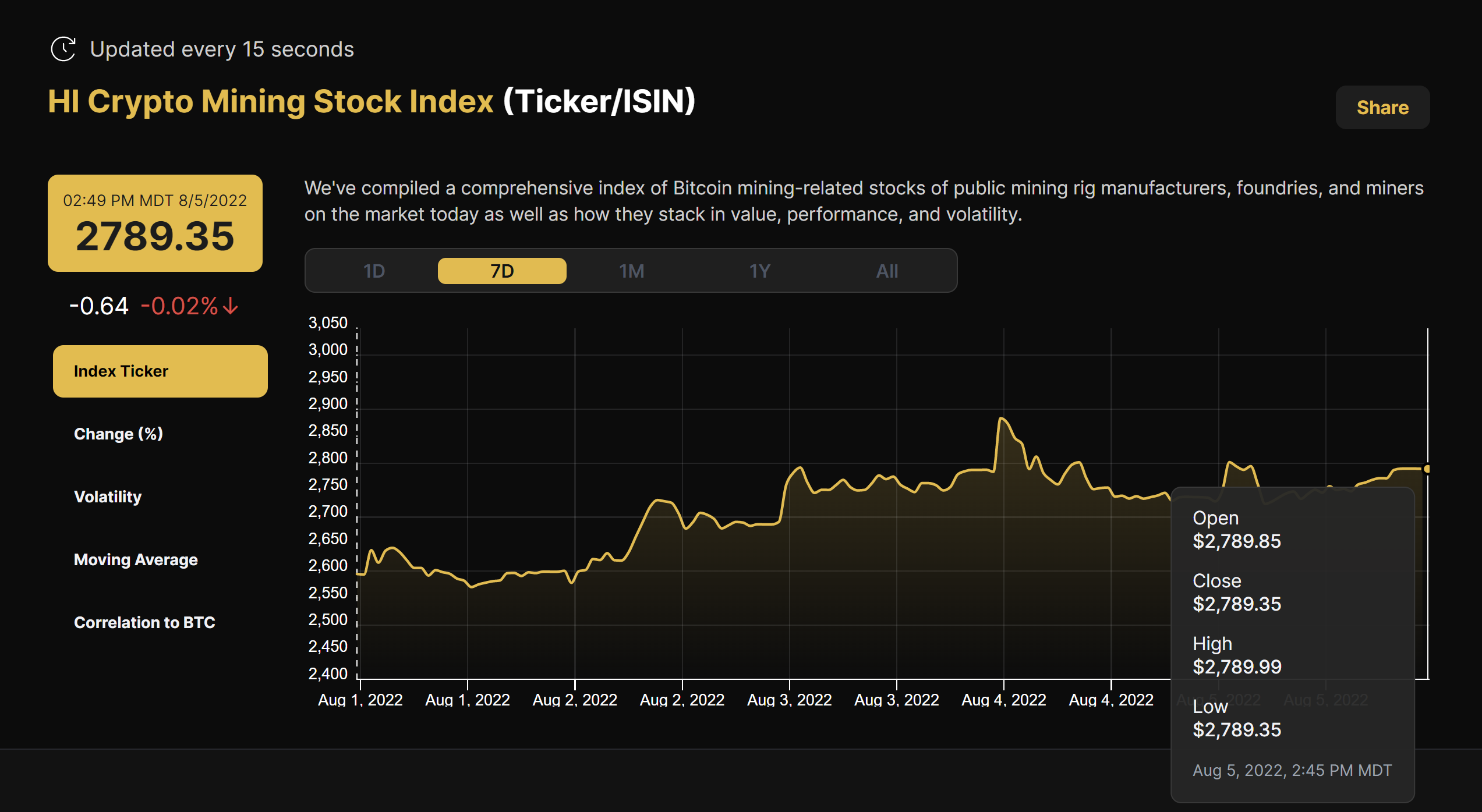This screenshot has height=812, width=1482.
Task: Click the latest data point marker
Action: pyautogui.click(x=1427, y=469)
